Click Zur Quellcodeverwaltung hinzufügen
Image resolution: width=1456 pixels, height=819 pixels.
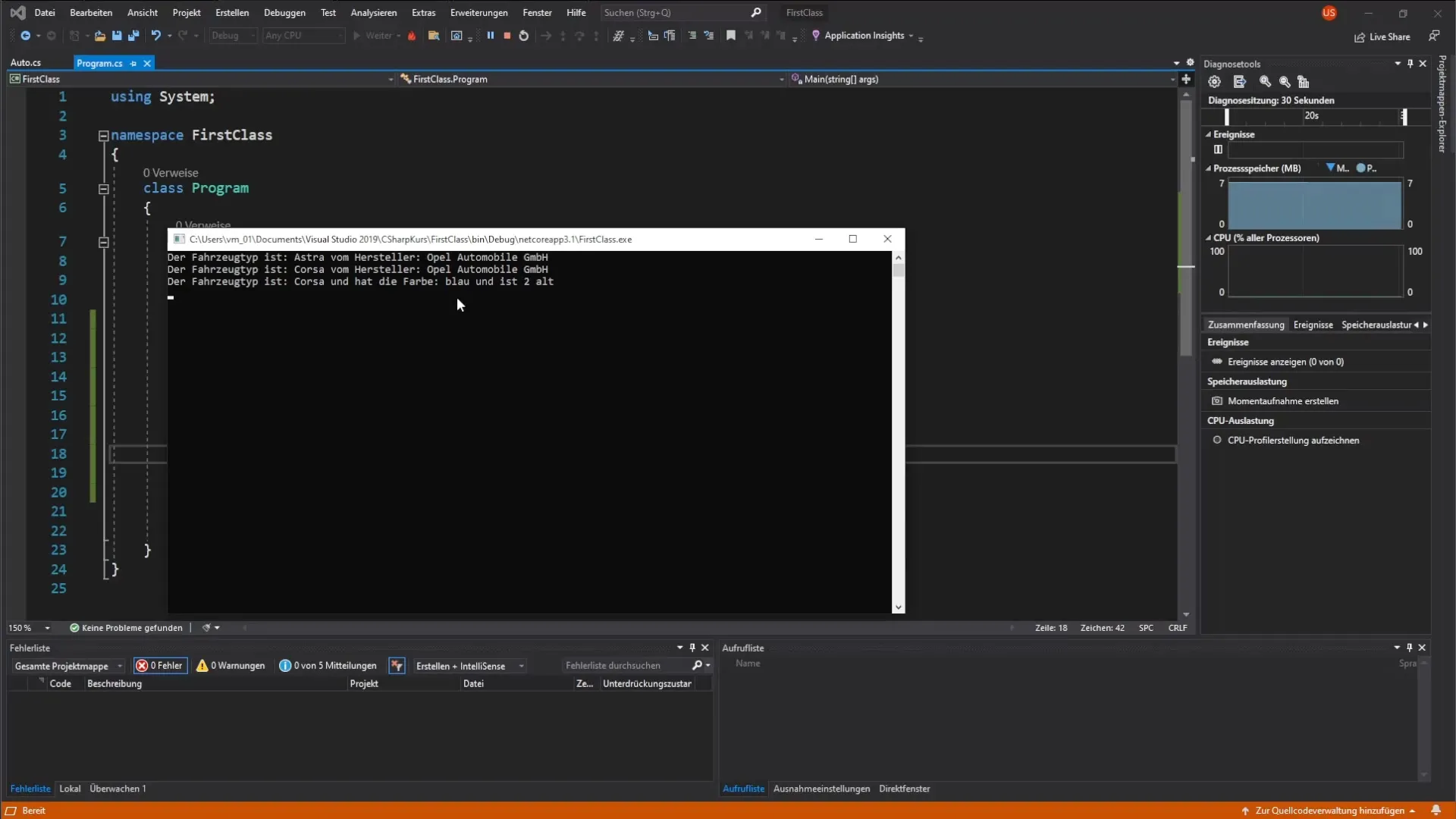1329,810
